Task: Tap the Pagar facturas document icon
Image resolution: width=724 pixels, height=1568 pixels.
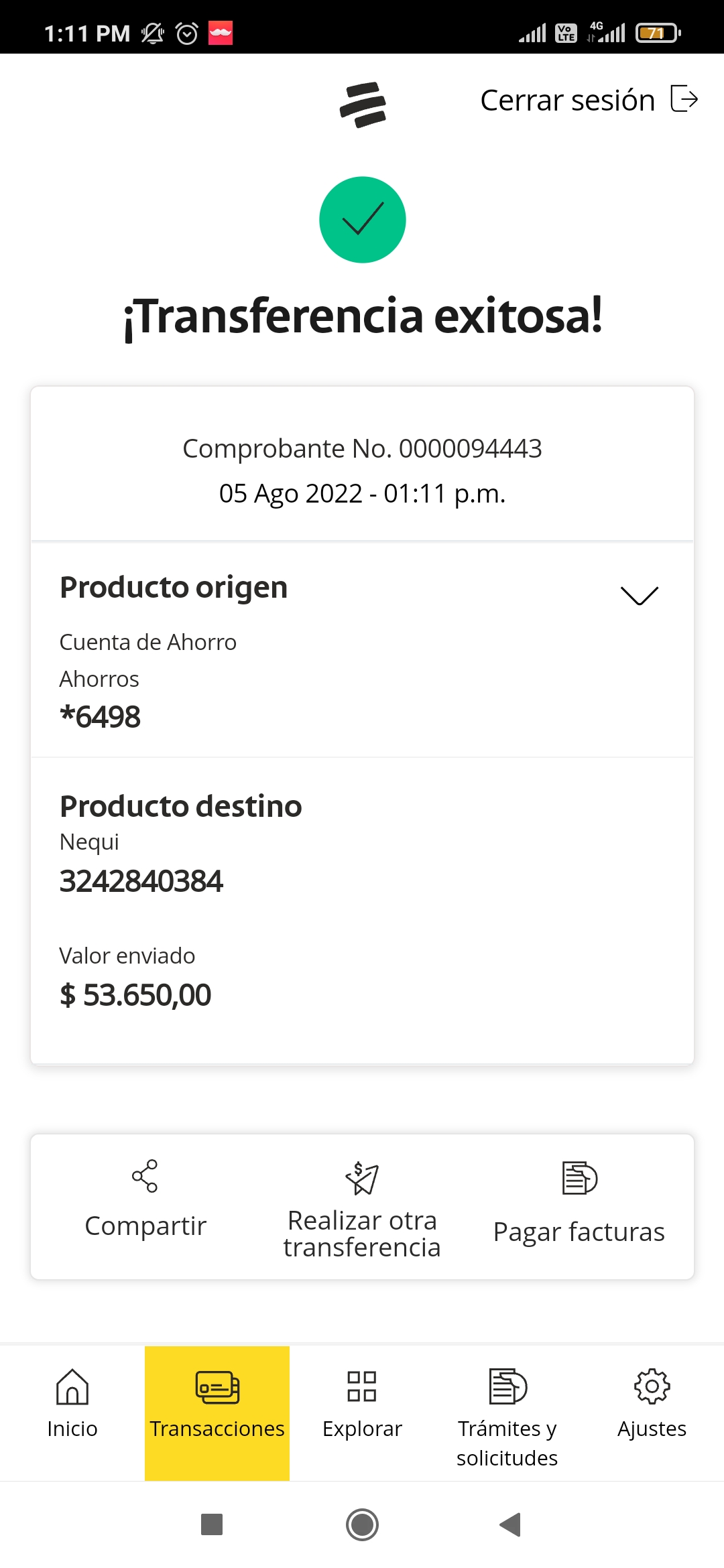Action: [x=579, y=1178]
